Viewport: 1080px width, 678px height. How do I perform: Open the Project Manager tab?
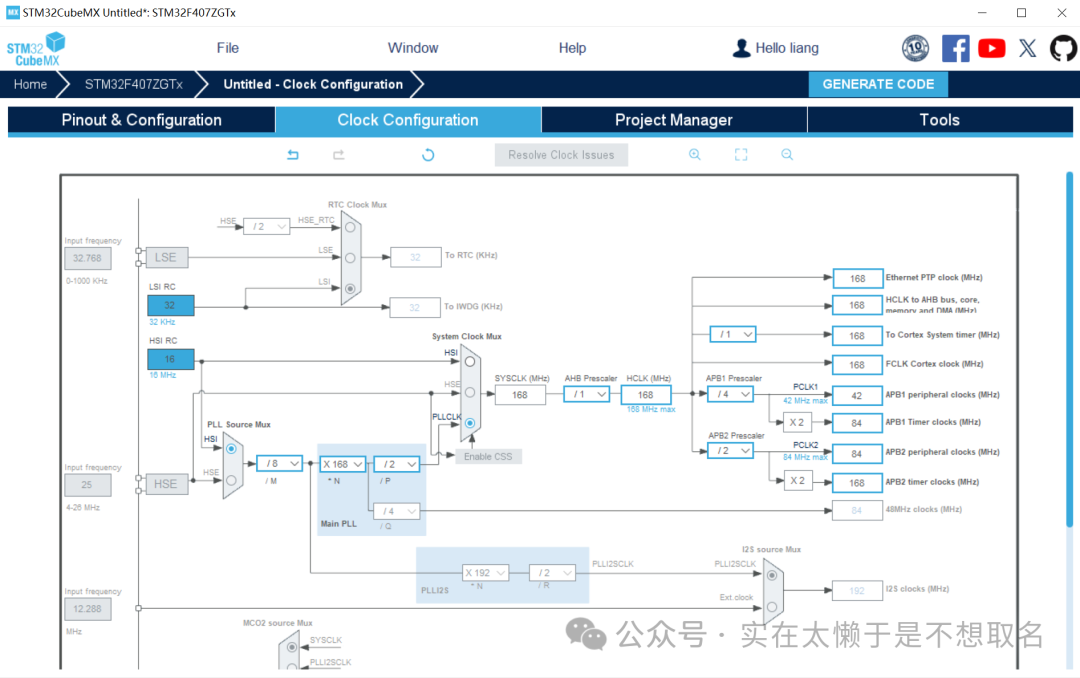pos(673,120)
